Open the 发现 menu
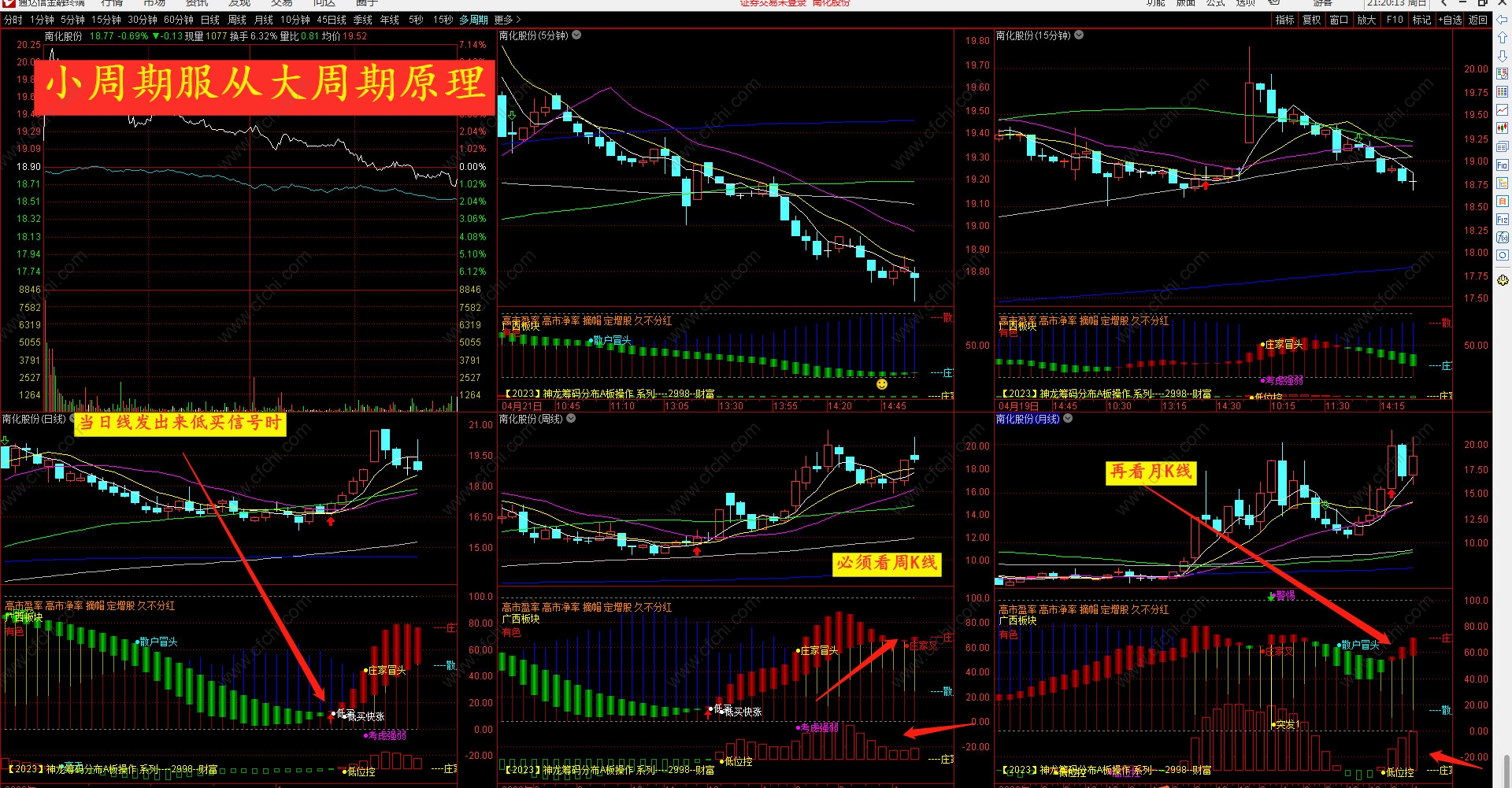The image size is (1512, 788). pos(239,4)
